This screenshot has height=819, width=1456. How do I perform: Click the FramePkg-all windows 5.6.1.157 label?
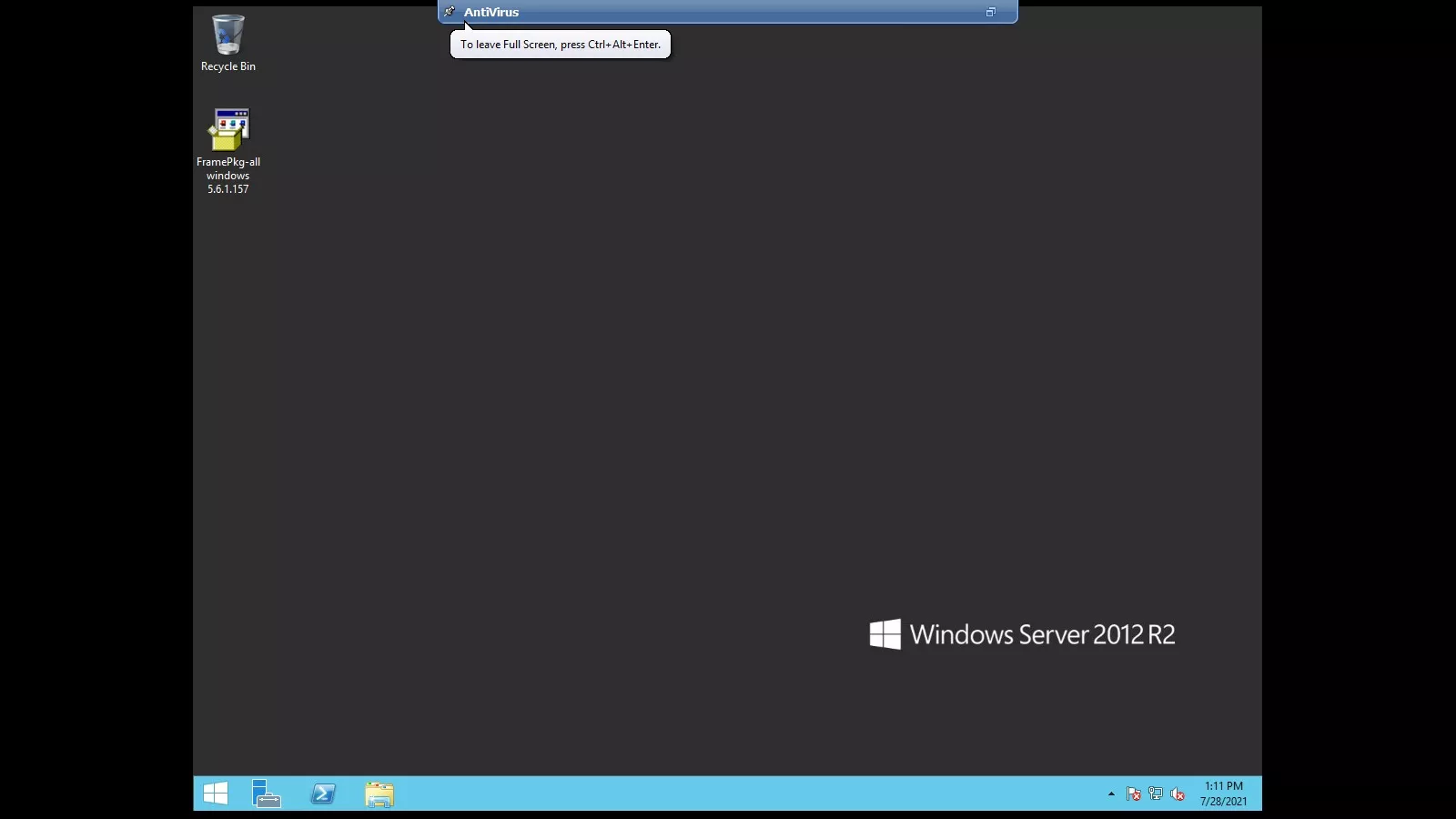[x=227, y=176]
